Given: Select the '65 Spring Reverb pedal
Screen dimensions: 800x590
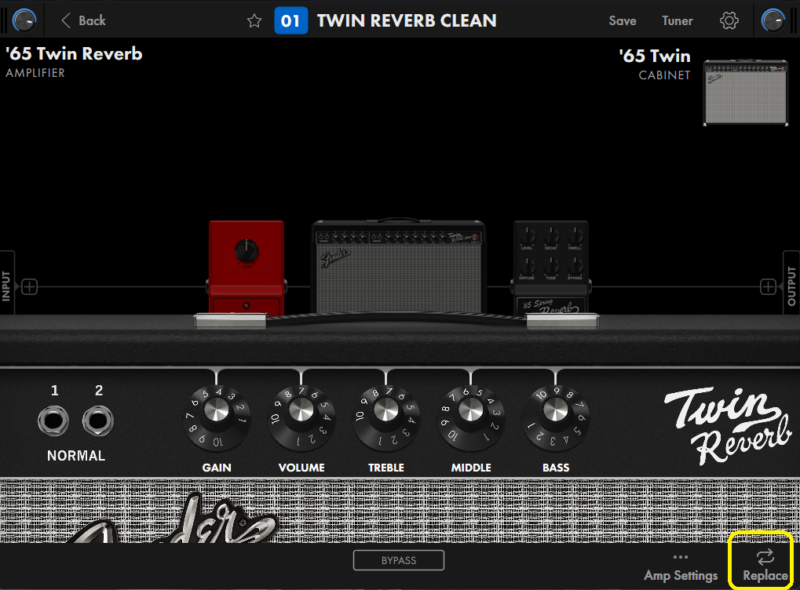Looking at the screenshot, I should pos(551,268).
